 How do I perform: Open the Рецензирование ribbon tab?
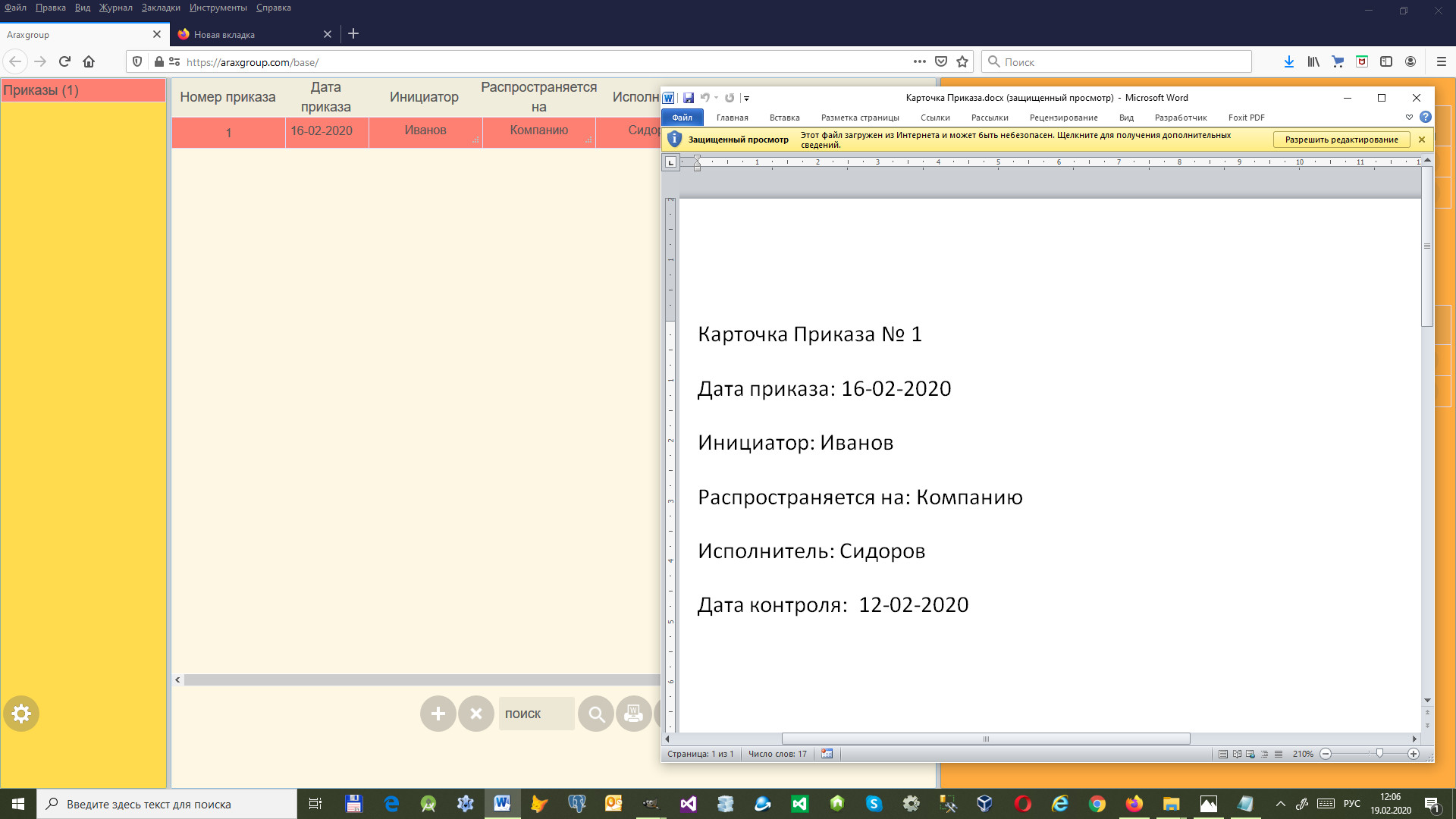click(x=1063, y=118)
